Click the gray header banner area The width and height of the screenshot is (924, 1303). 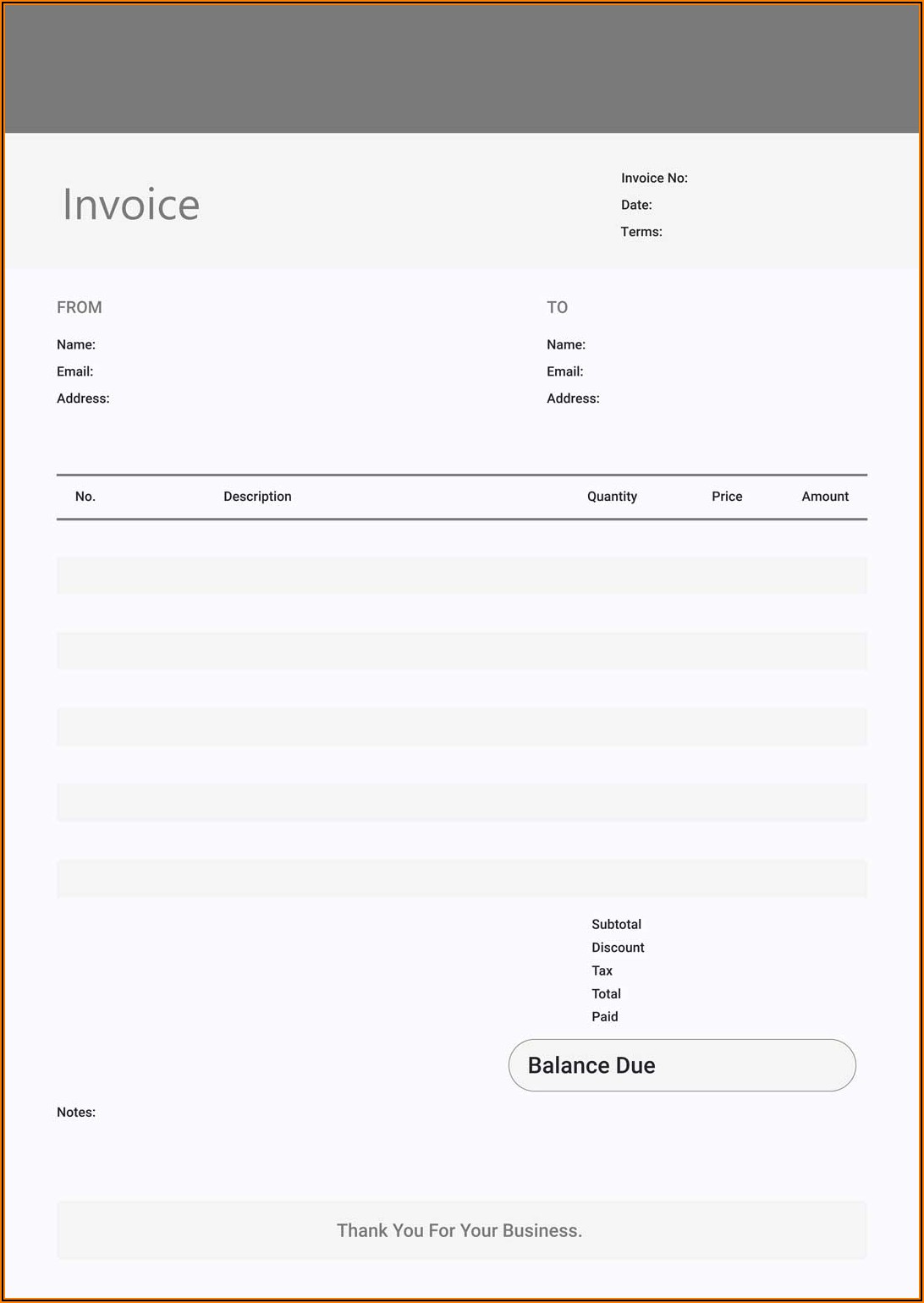pos(461,69)
